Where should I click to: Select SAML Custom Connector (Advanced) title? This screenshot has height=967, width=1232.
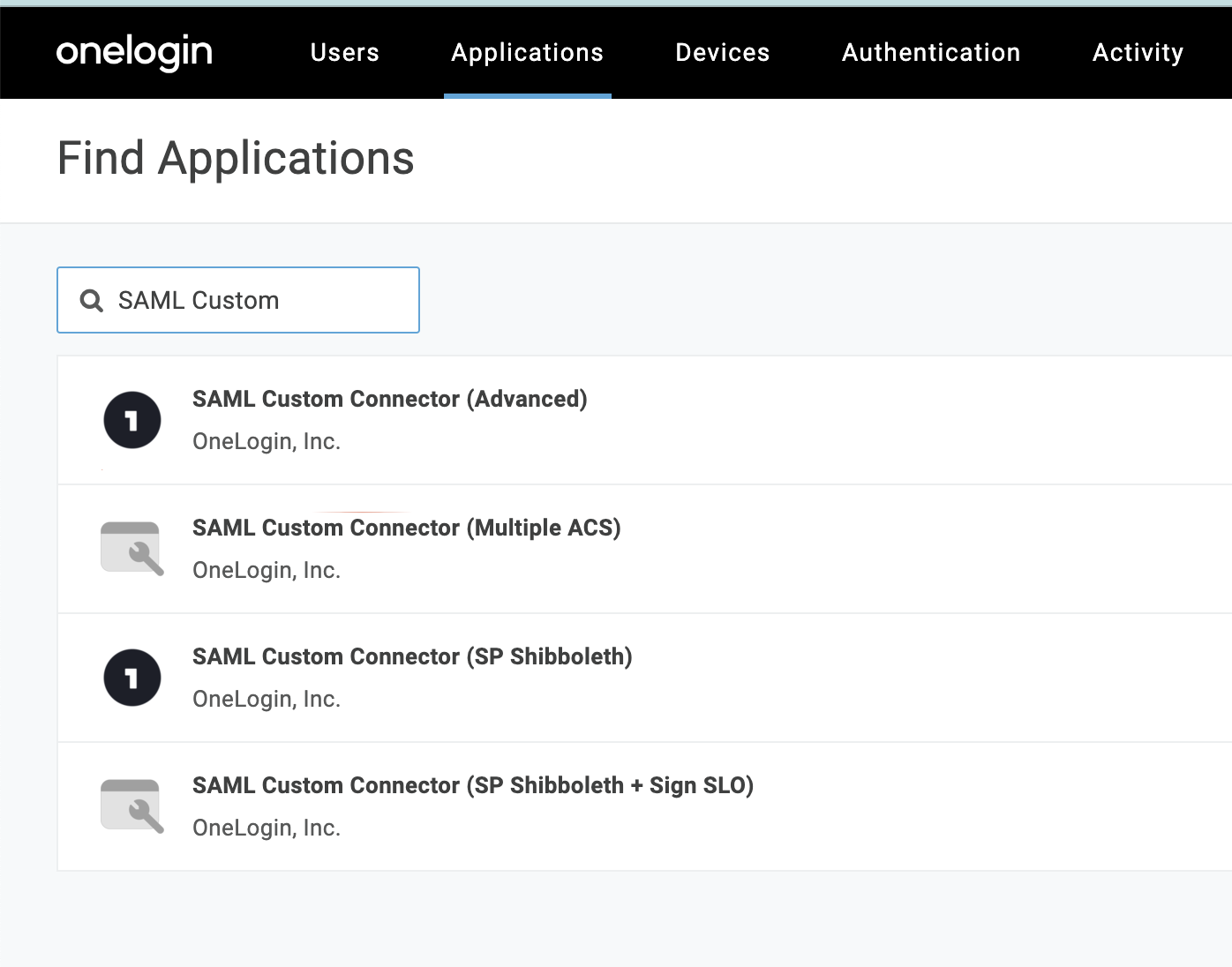(x=389, y=399)
